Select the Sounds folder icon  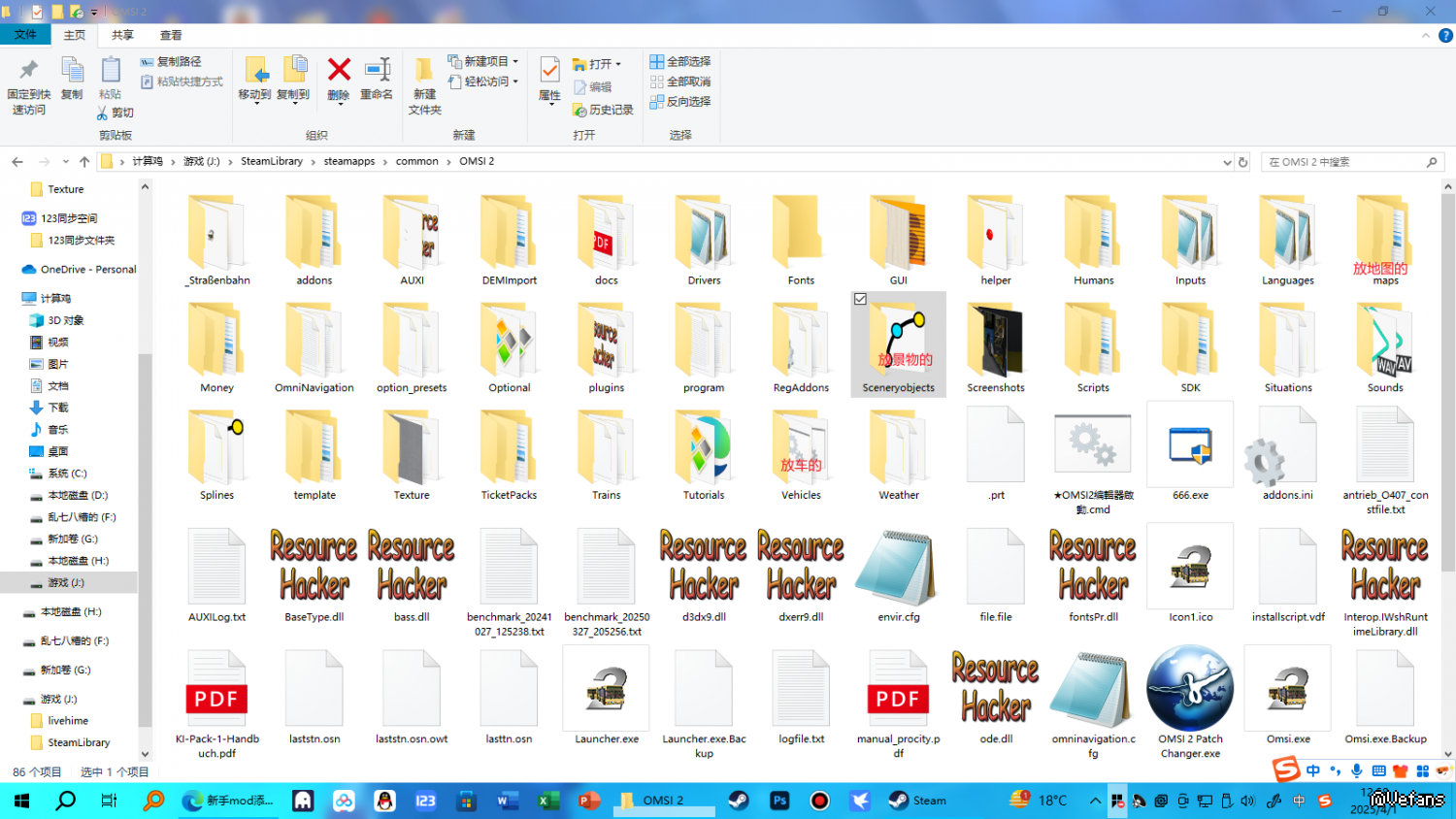point(1385,340)
